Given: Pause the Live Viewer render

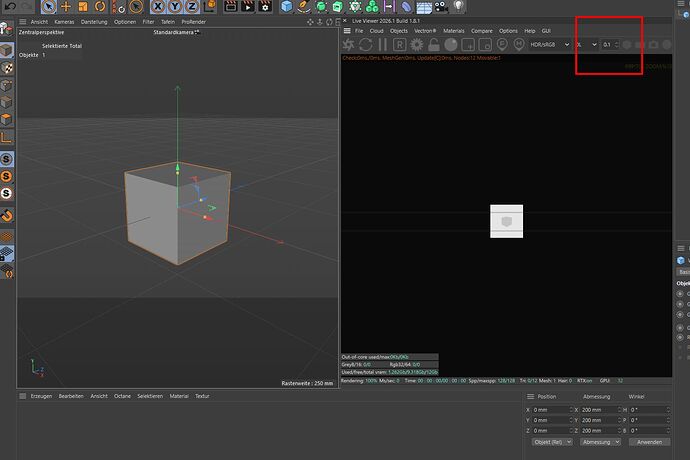Looking at the screenshot, I should [x=382, y=44].
